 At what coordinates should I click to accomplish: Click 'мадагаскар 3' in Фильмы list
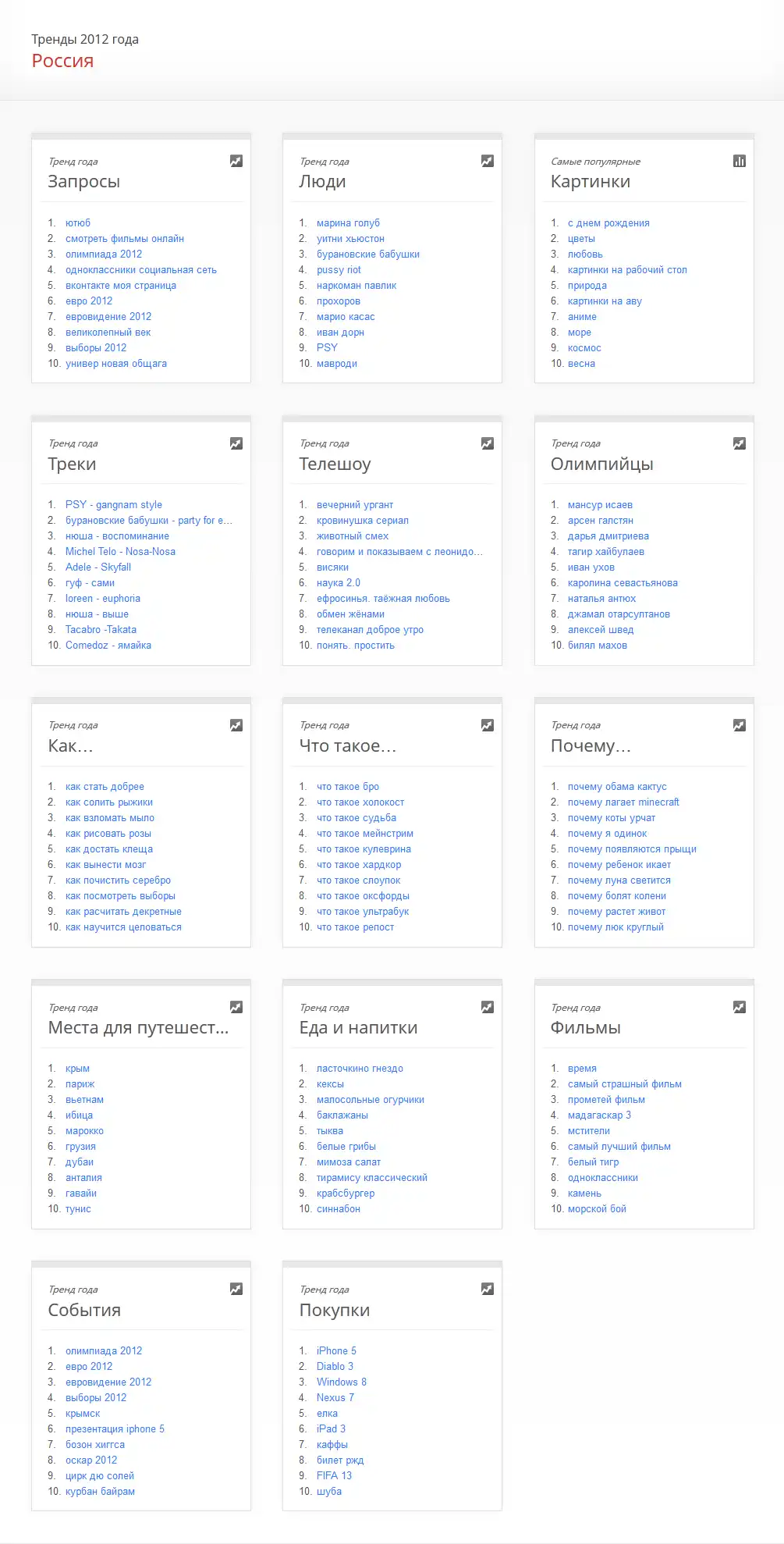click(x=599, y=1115)
